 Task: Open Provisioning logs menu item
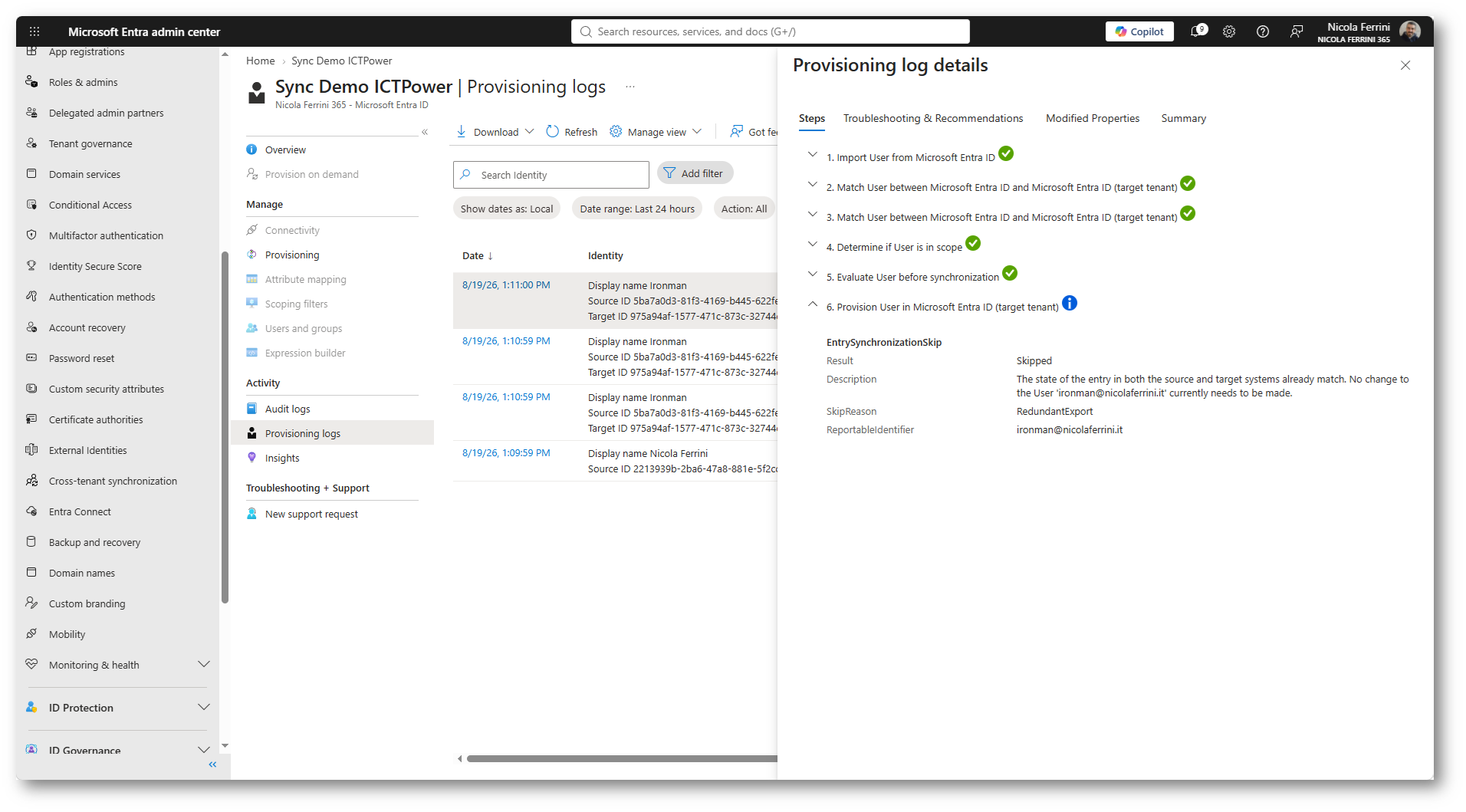click(x=333, y=433)
